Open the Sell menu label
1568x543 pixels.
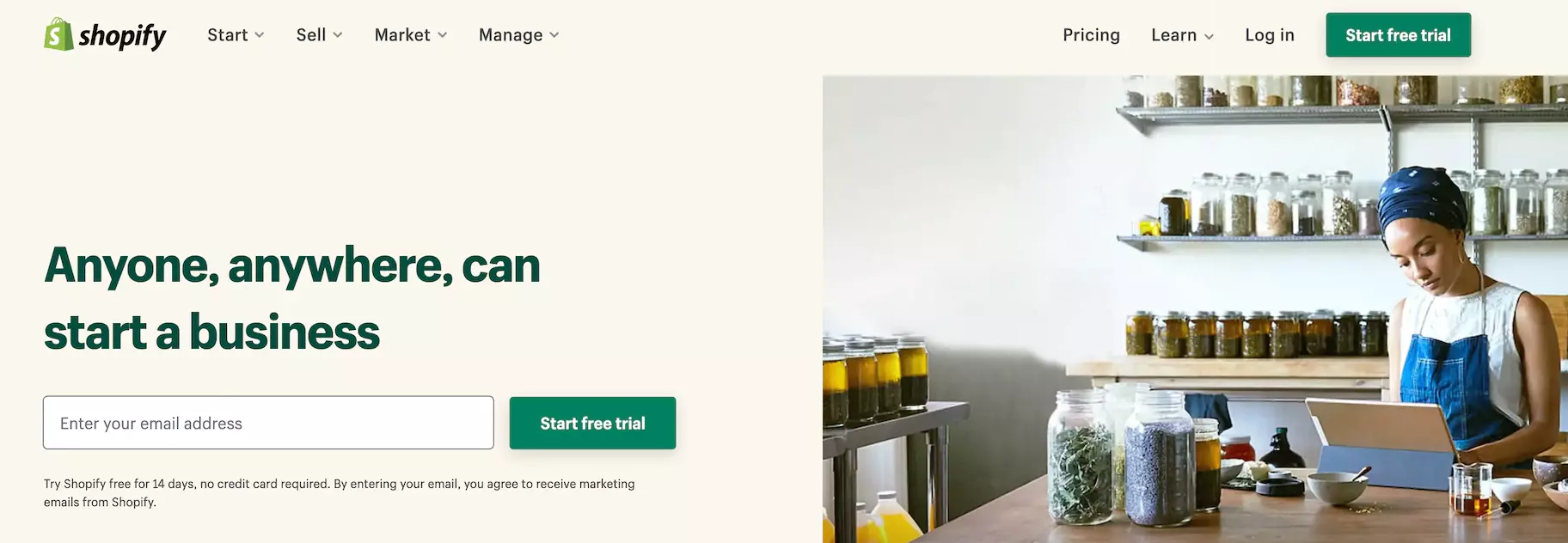click(x=311, y=35)
